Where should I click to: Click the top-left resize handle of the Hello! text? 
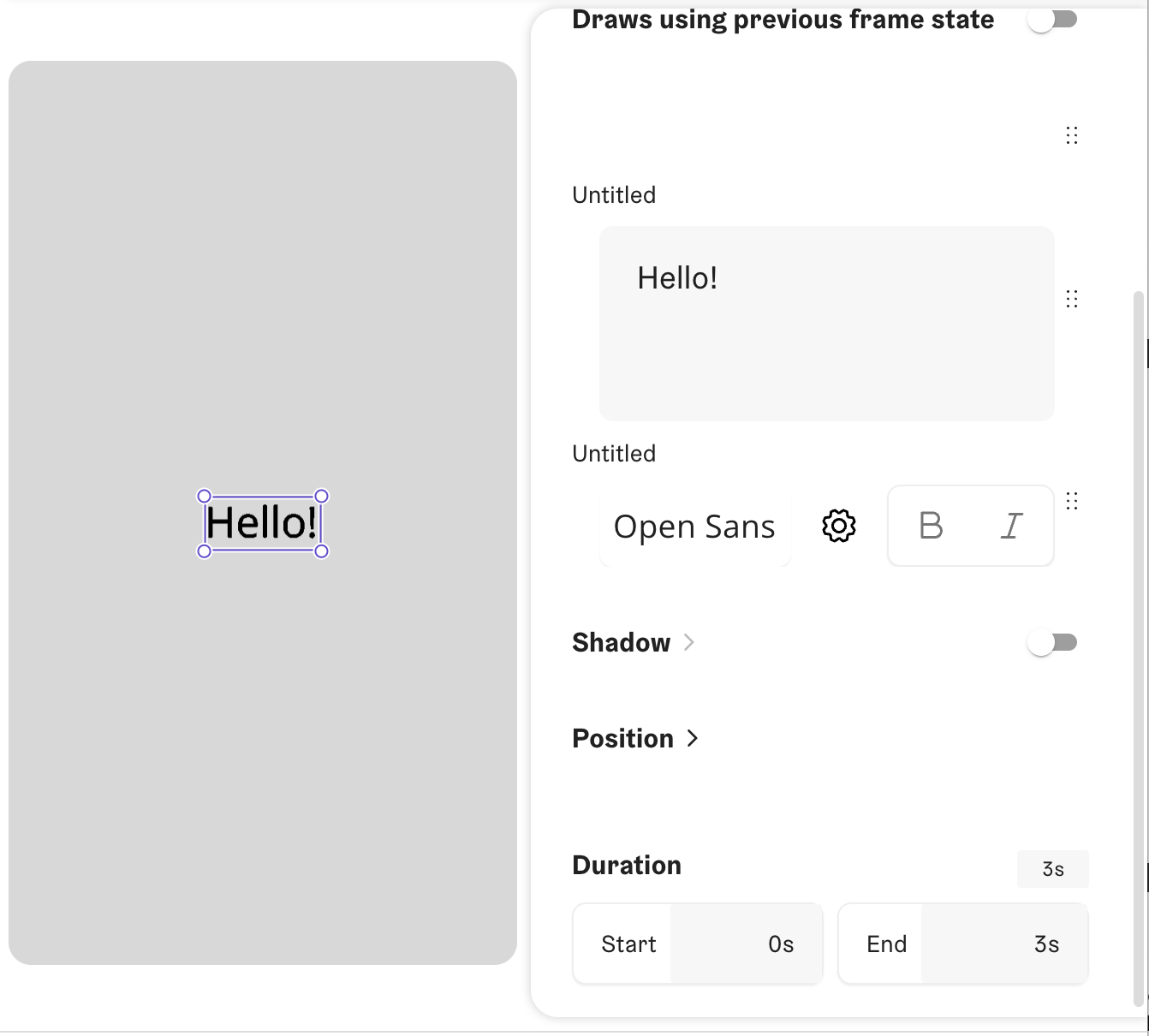pos(204,497)
